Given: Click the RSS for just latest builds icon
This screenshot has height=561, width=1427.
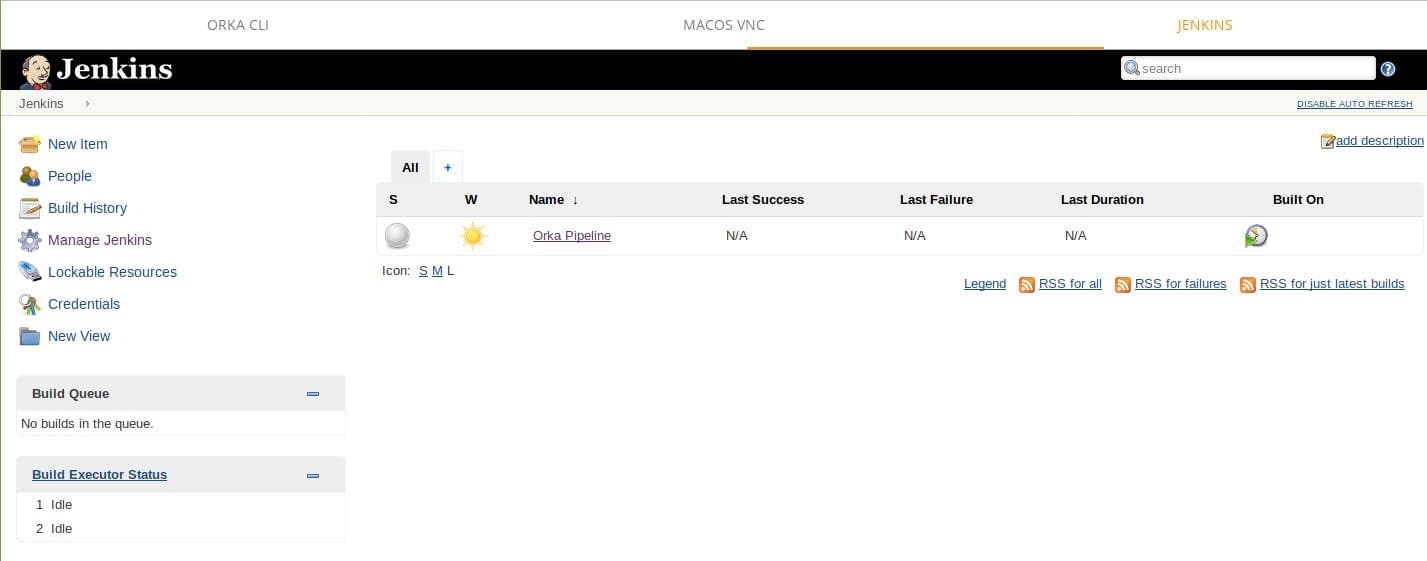Looking at the screenshot, I should coord(1248,285).
